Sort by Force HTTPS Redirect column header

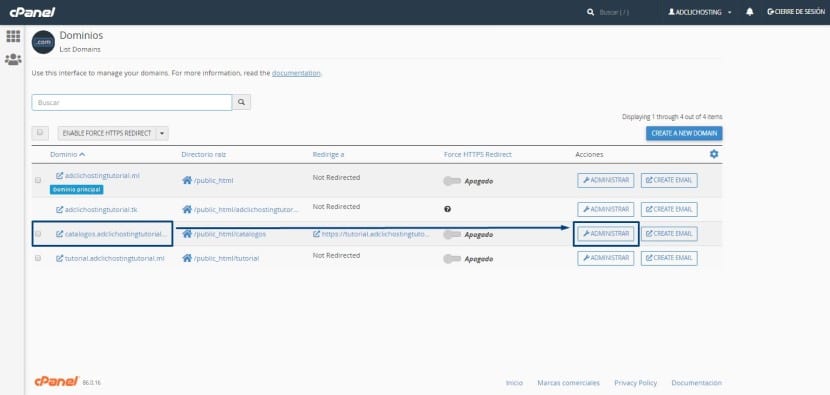pyautogui.click(x=477, y=155)
